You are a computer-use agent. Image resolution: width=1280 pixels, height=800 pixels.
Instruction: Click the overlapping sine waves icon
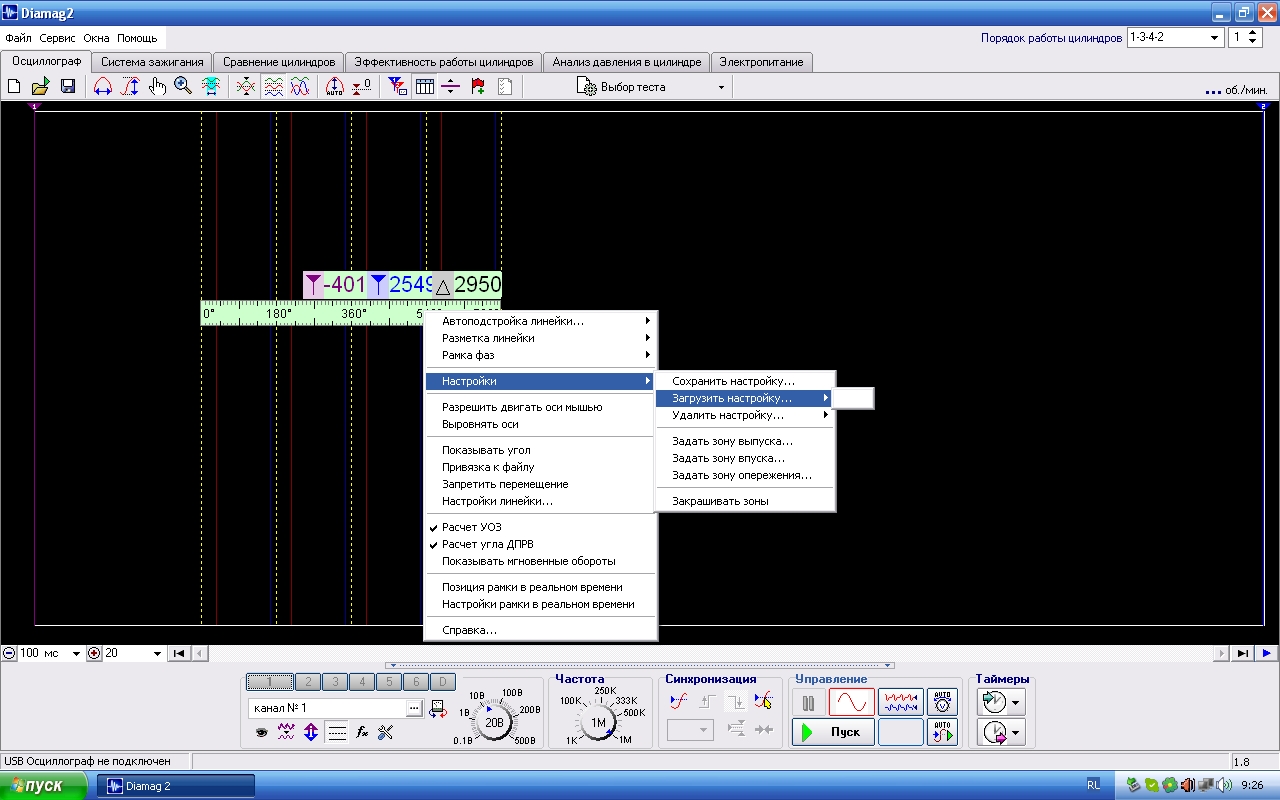click(x=300, y=87)
